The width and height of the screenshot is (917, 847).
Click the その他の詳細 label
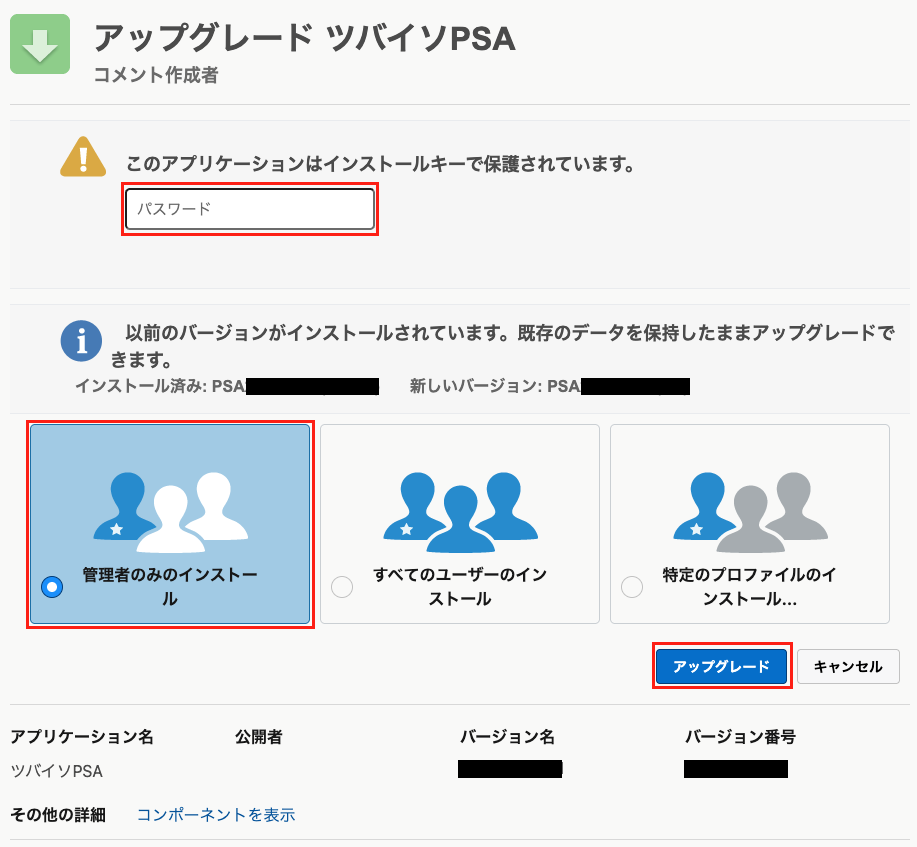click(58, 815)
